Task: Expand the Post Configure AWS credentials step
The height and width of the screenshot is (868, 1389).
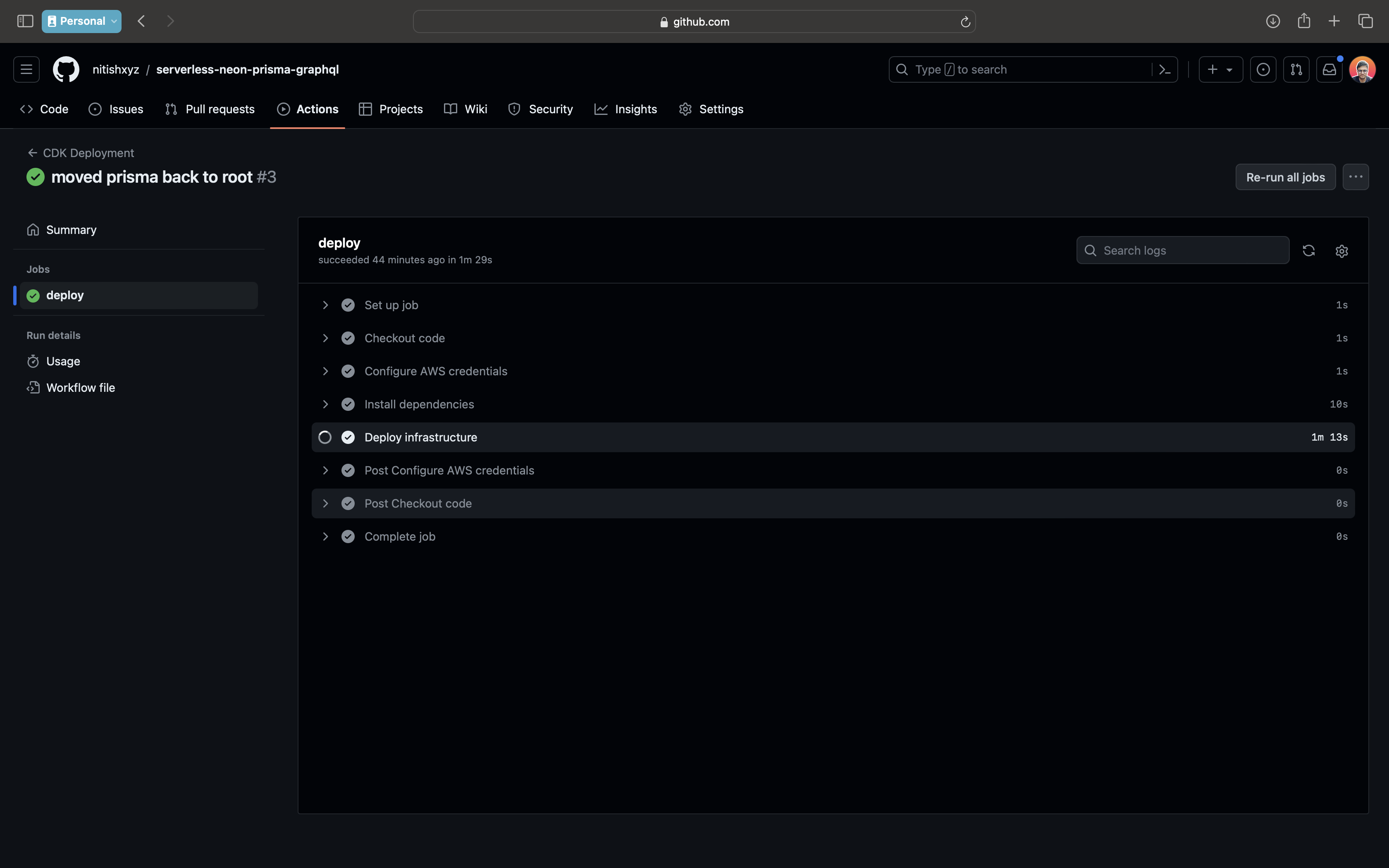Action: (x=325, y=471)
